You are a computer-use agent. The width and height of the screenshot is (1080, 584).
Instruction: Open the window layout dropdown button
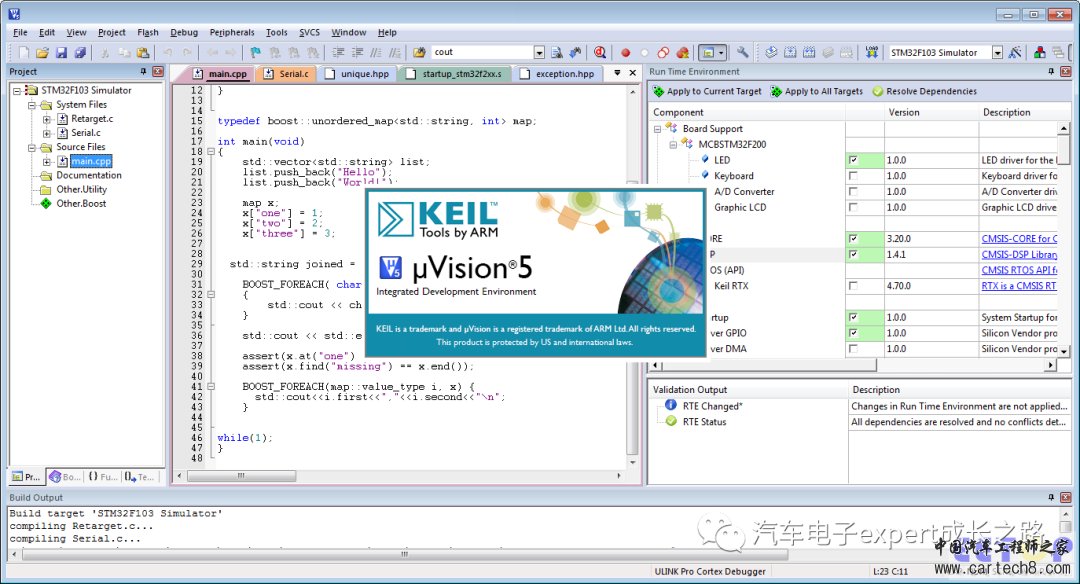pos(721,52)
